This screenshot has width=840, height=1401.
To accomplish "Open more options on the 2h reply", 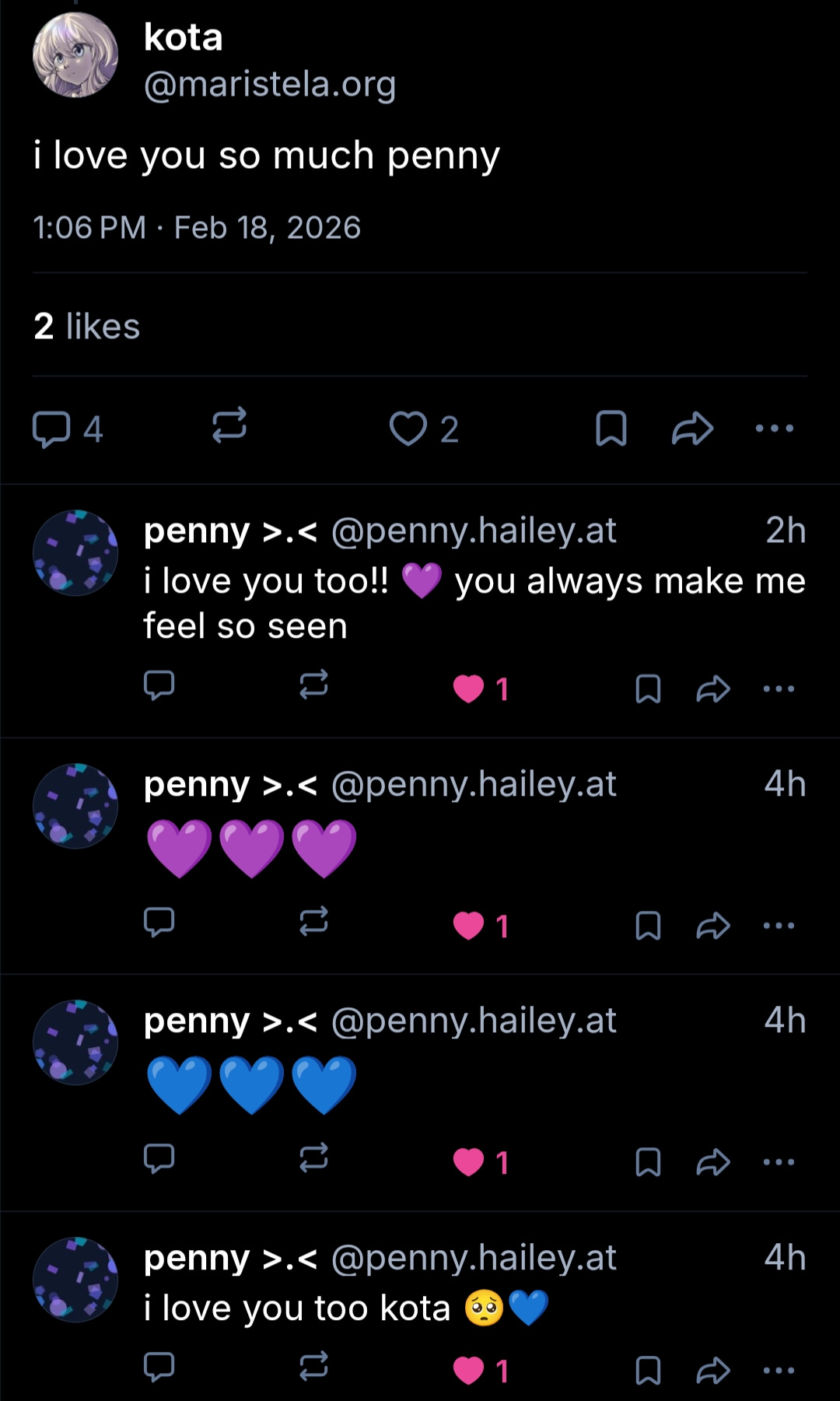I will point(779,689).
